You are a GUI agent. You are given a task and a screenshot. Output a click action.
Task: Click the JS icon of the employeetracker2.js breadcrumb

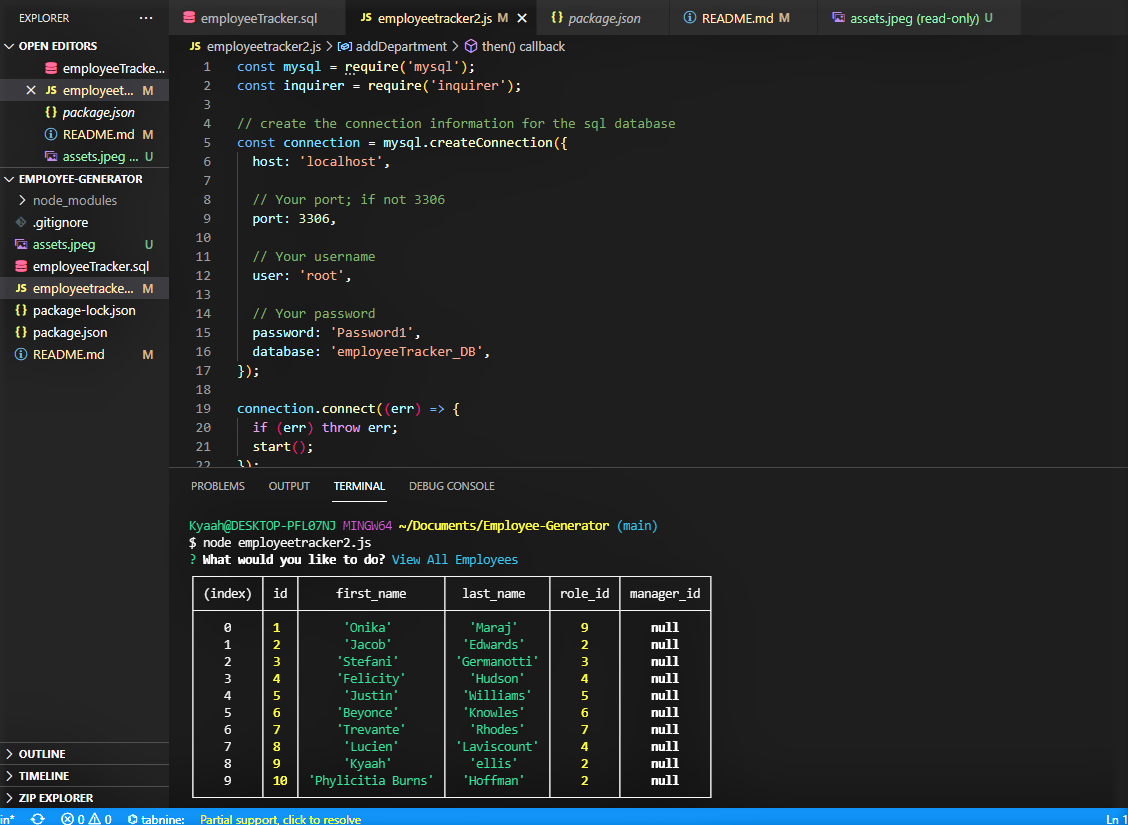(195, 47)
